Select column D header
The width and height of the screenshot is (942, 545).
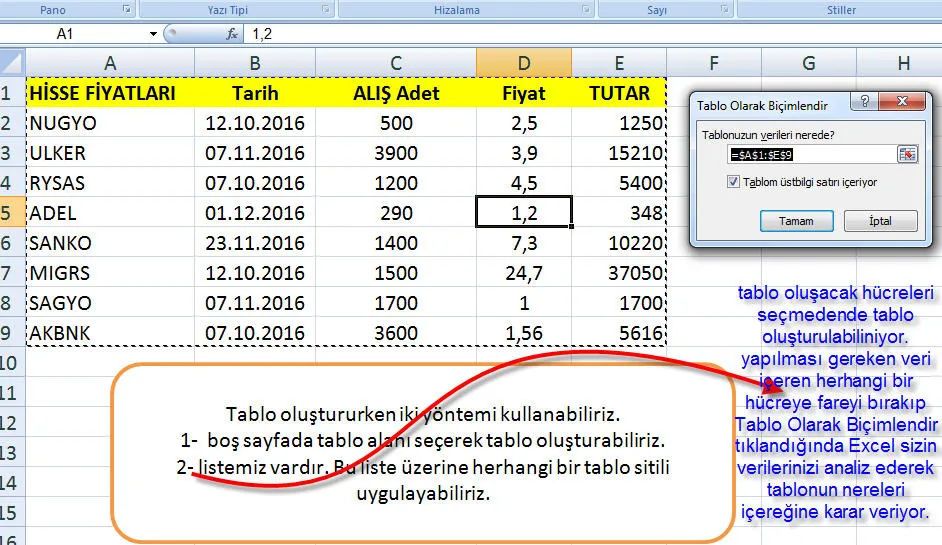coord(524,63)
